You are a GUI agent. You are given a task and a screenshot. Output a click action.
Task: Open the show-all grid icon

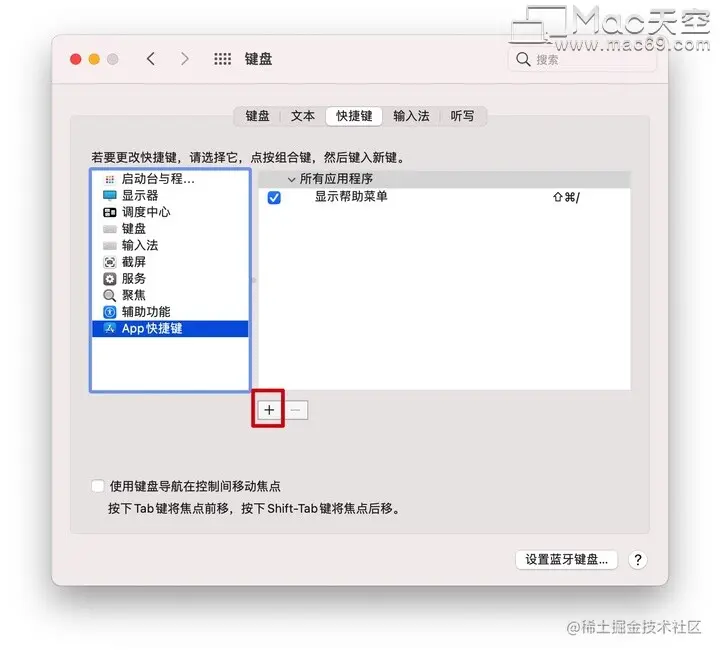click(x=222, y=59)
